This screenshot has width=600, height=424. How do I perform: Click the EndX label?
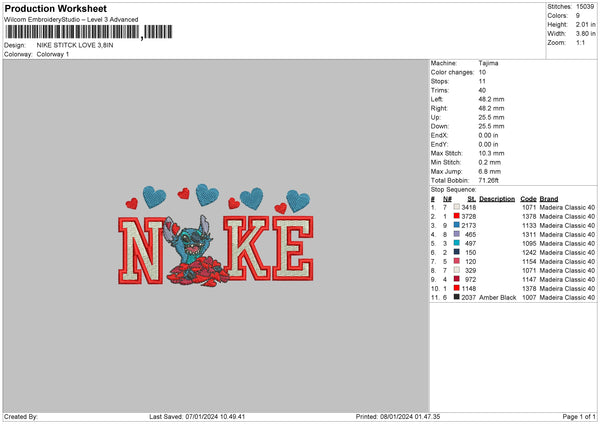(x=439, y=135)
